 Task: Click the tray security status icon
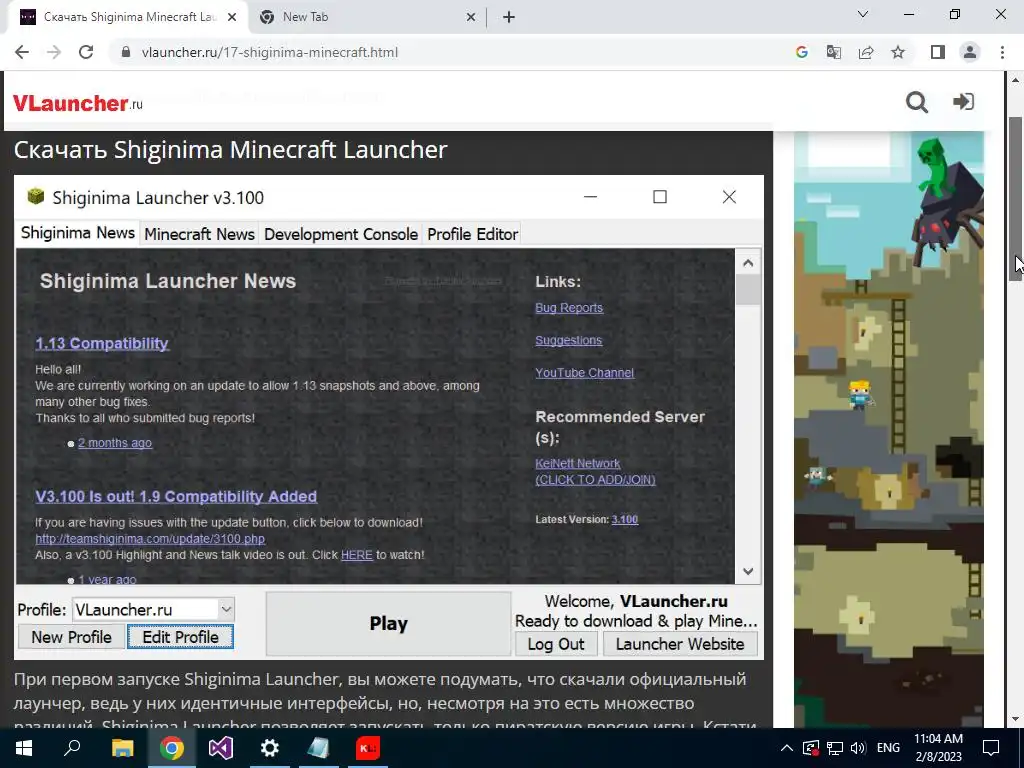810,748
